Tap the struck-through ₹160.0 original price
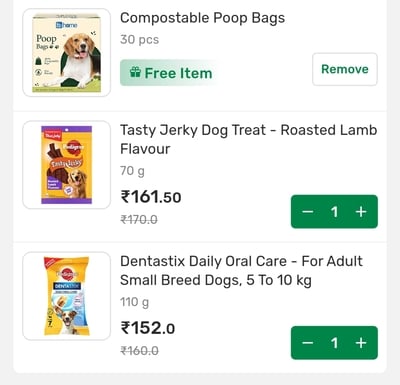The width and height of the screenshot is (400, 385). click(139, 351)
